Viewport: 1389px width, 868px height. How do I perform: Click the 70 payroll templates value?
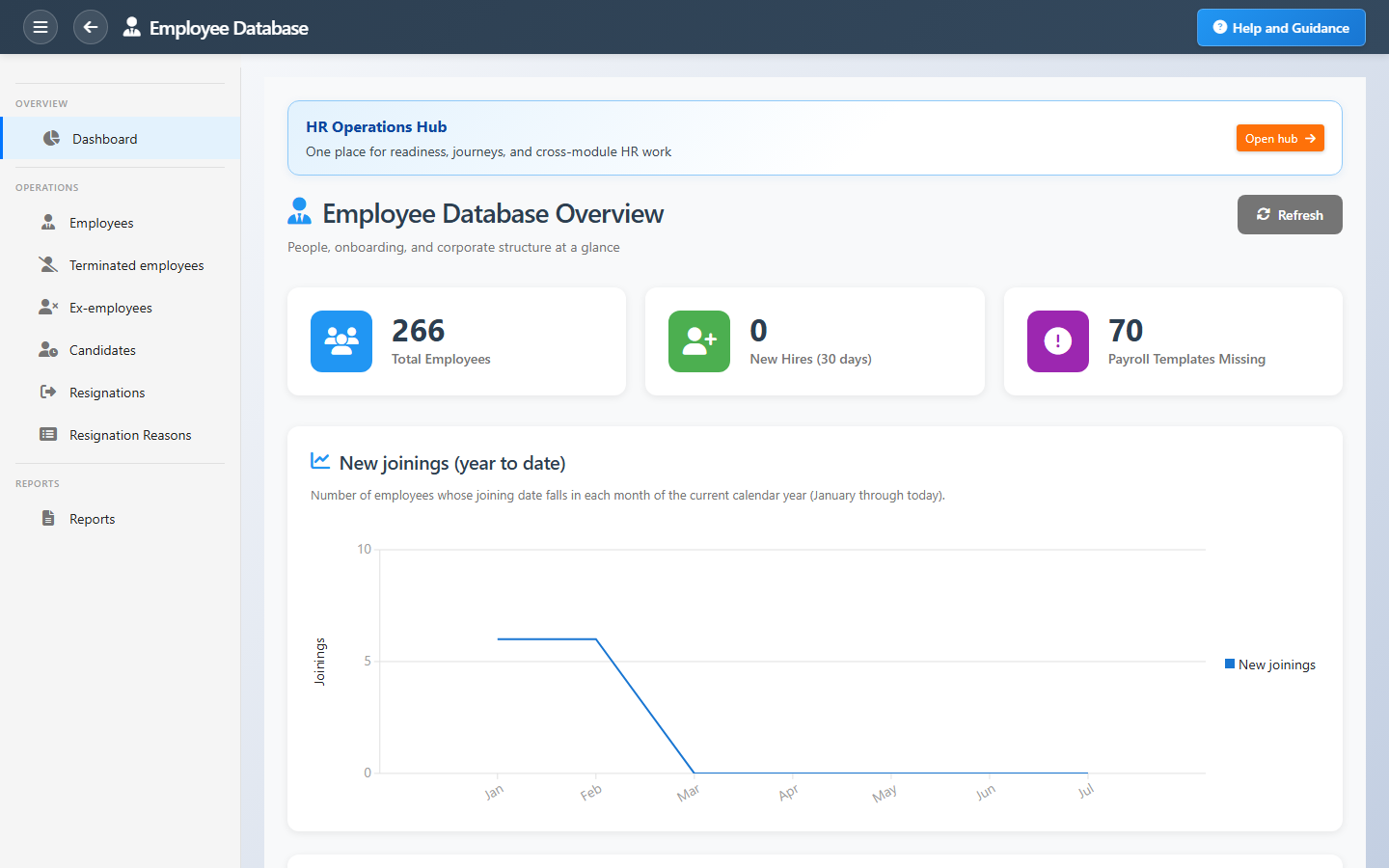pos(1126,331)
